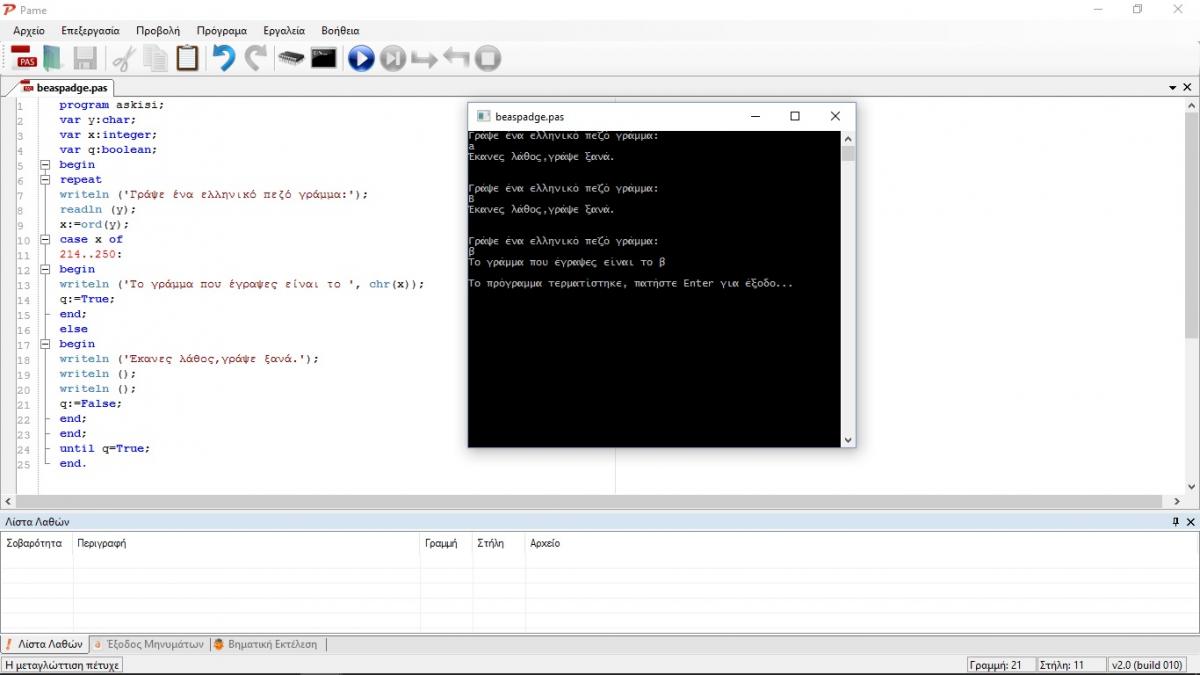Click the scissors cut icon
The image size is (1200, 675).
tap(123, 58)
